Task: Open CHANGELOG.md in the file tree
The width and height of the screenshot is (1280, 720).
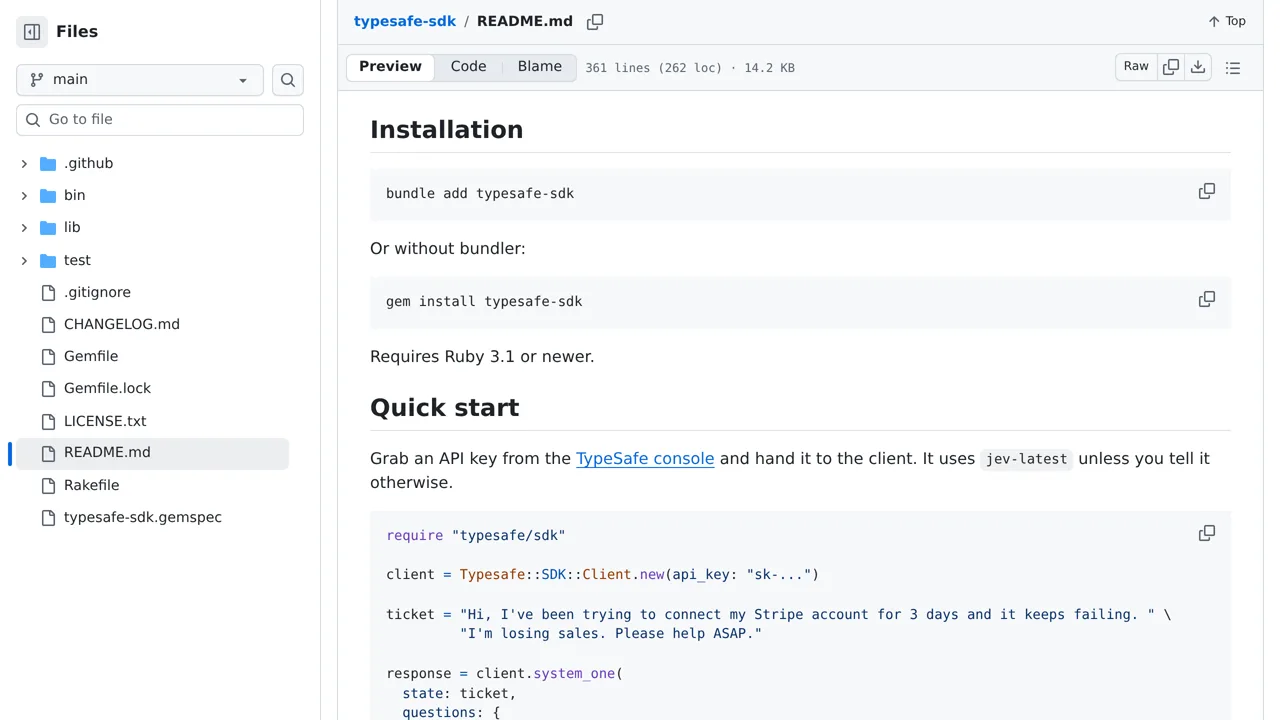Action: click(122, 324)
